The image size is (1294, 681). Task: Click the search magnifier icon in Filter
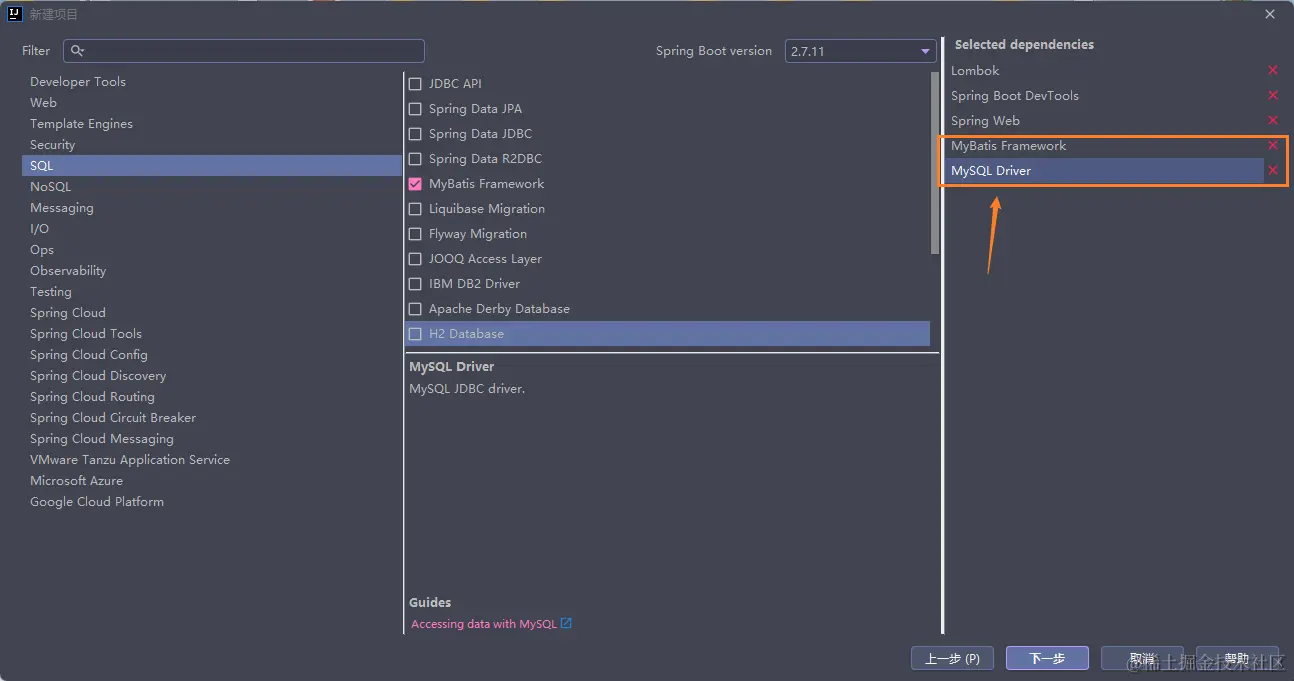point(78,51)
